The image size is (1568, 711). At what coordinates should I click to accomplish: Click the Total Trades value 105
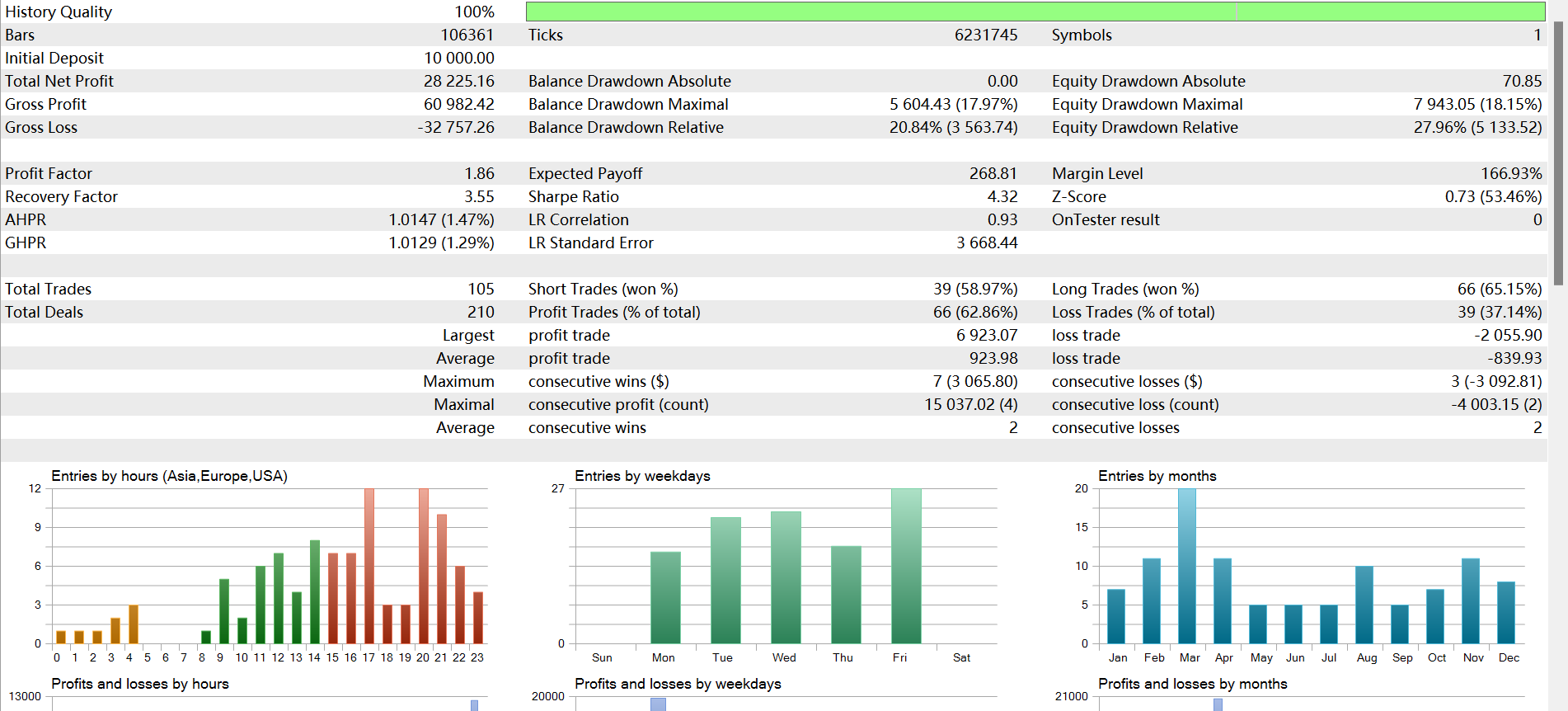tap(481, 289)
